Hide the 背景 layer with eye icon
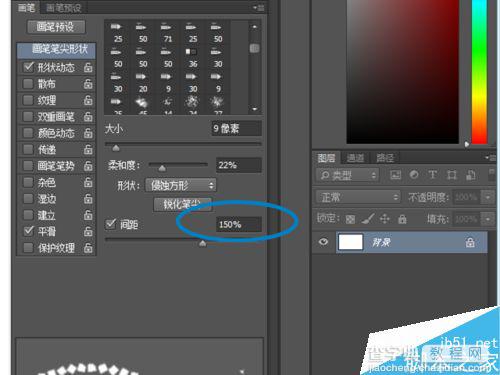This screenshot has width=500, height=375. [x=323, y=242]
